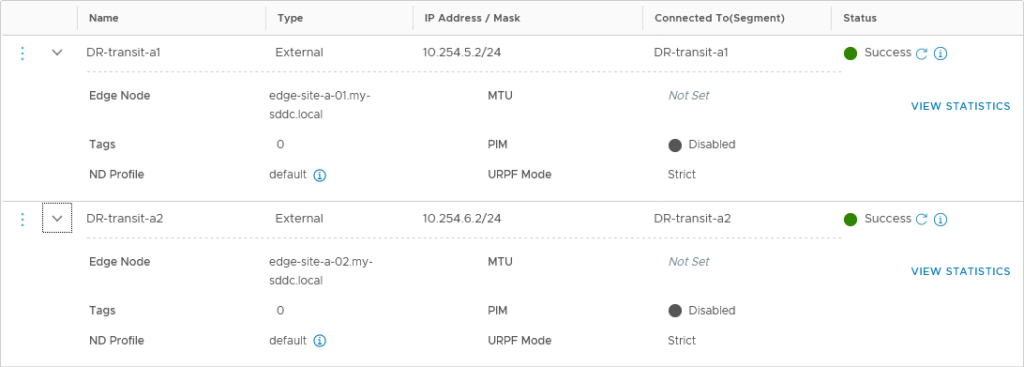Refresh status of DR-transit-a2 interface
This screenshot has width=1024, height=367.
coord(921,219)
